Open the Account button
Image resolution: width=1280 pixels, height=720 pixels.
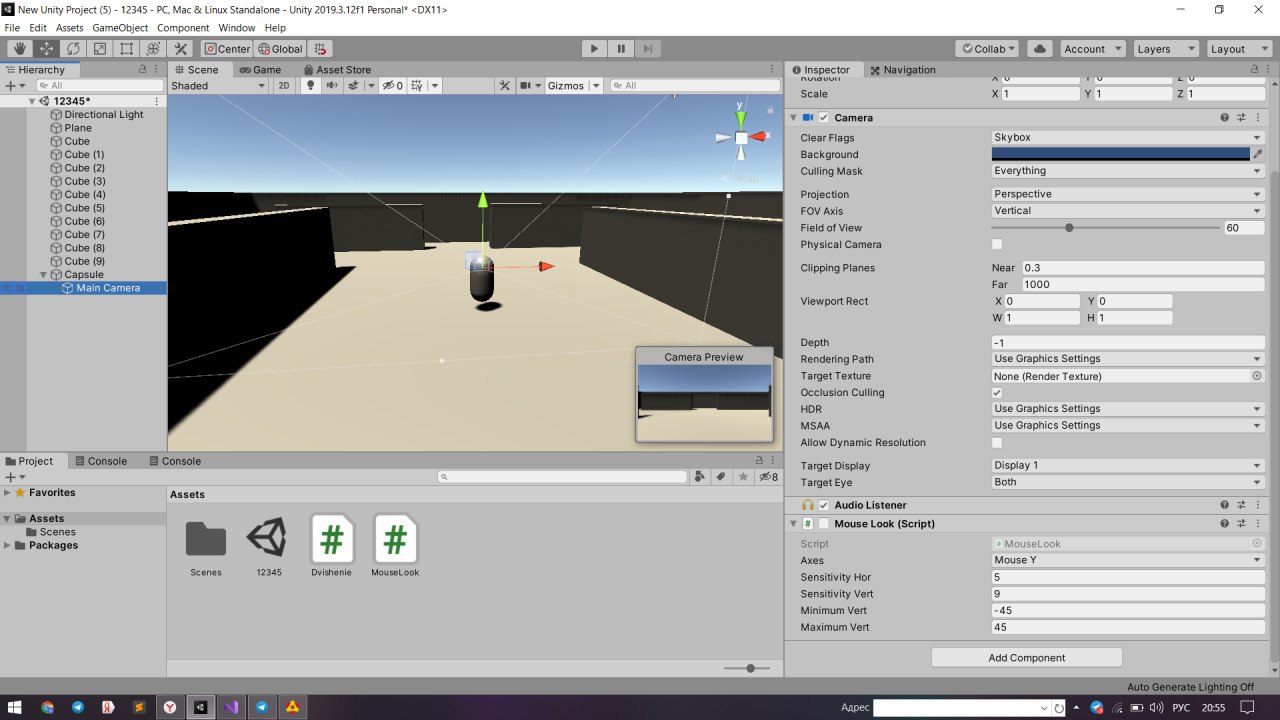coord(1092,48)
